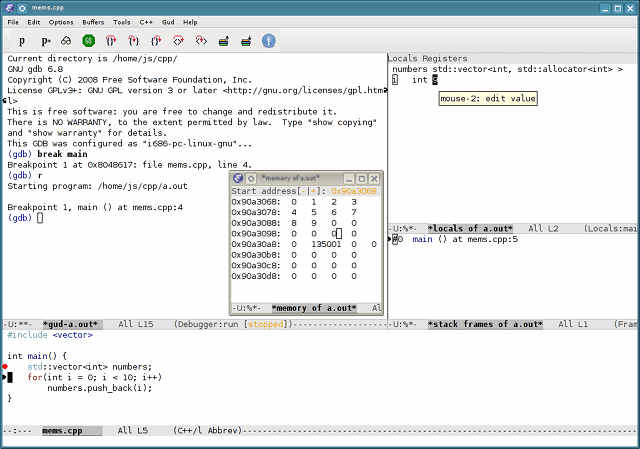640x449 pixels.
Task: Switch to the Registers tab
Action: point(445,58)
